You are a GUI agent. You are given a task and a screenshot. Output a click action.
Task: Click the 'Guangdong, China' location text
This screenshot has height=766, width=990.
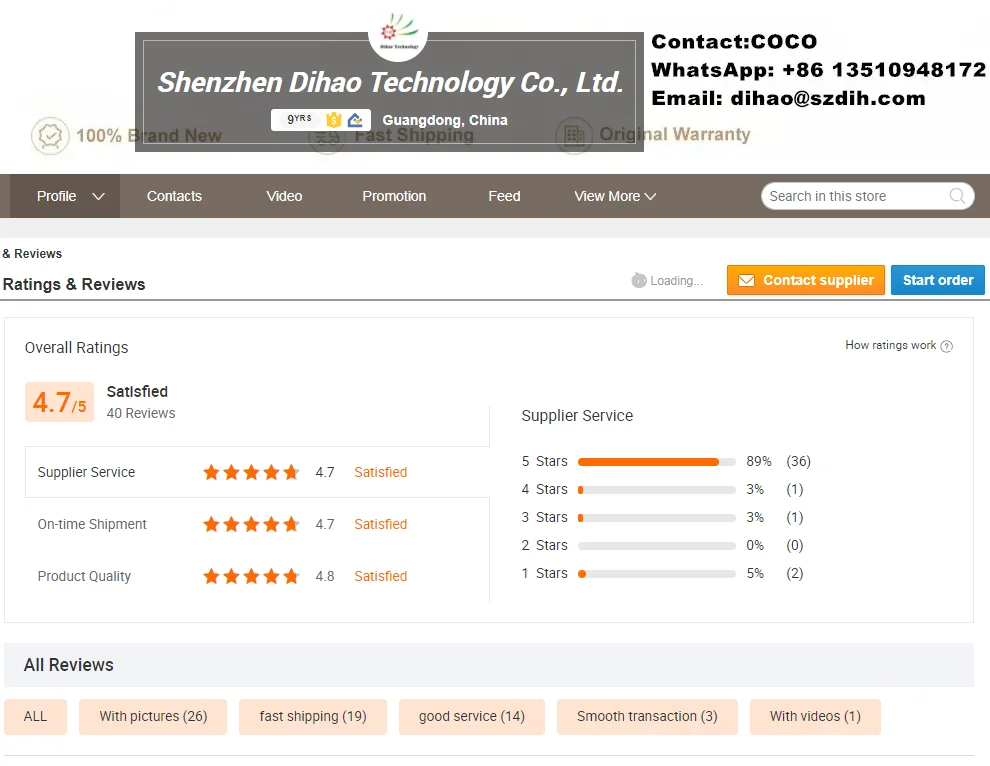444,120
